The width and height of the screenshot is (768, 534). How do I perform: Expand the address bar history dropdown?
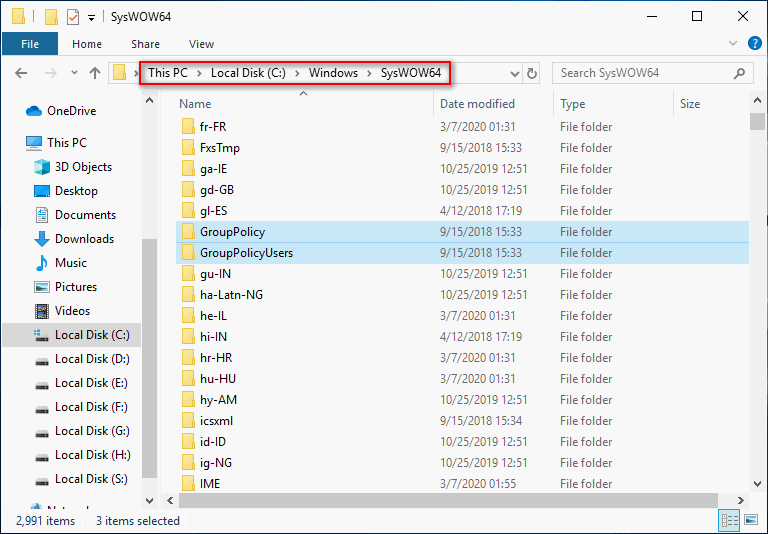point(514,73)
